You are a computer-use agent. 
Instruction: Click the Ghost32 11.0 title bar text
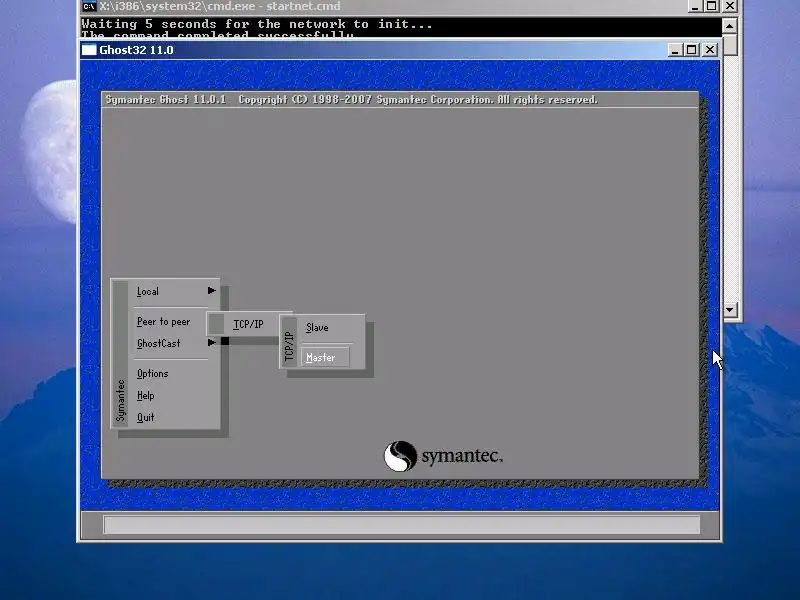[x=136, y=50]
